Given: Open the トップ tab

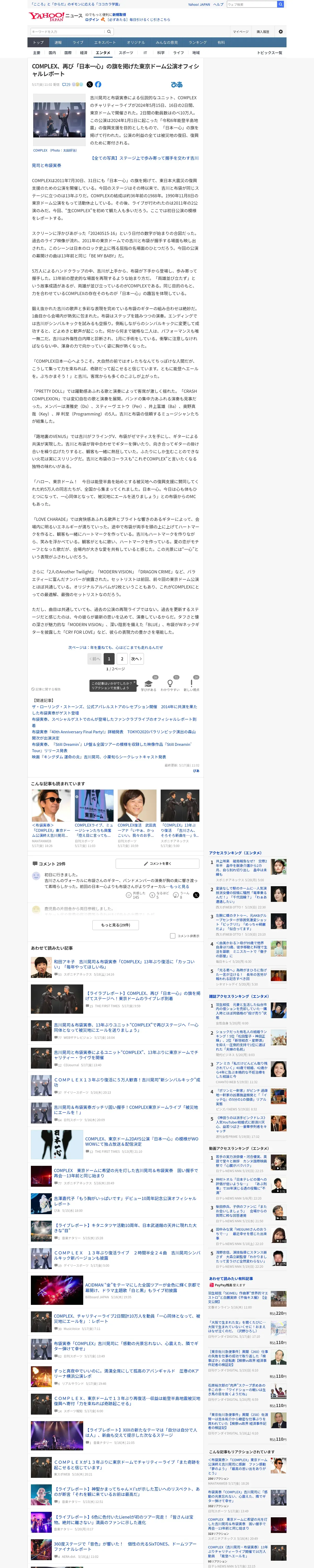Looking at the screenshot, I should pyautogui.click(x=38, y=43).
